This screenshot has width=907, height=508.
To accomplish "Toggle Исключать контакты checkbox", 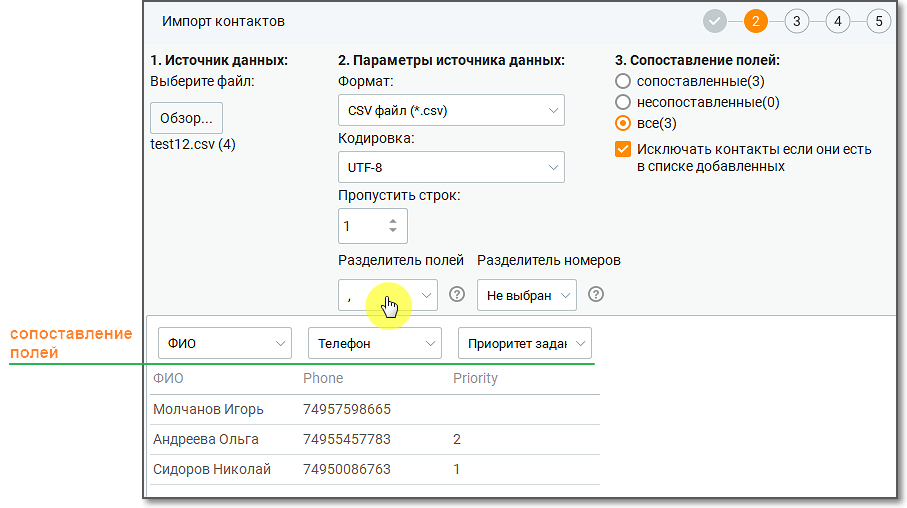I will pyautogui.click(x=622, y=149).
